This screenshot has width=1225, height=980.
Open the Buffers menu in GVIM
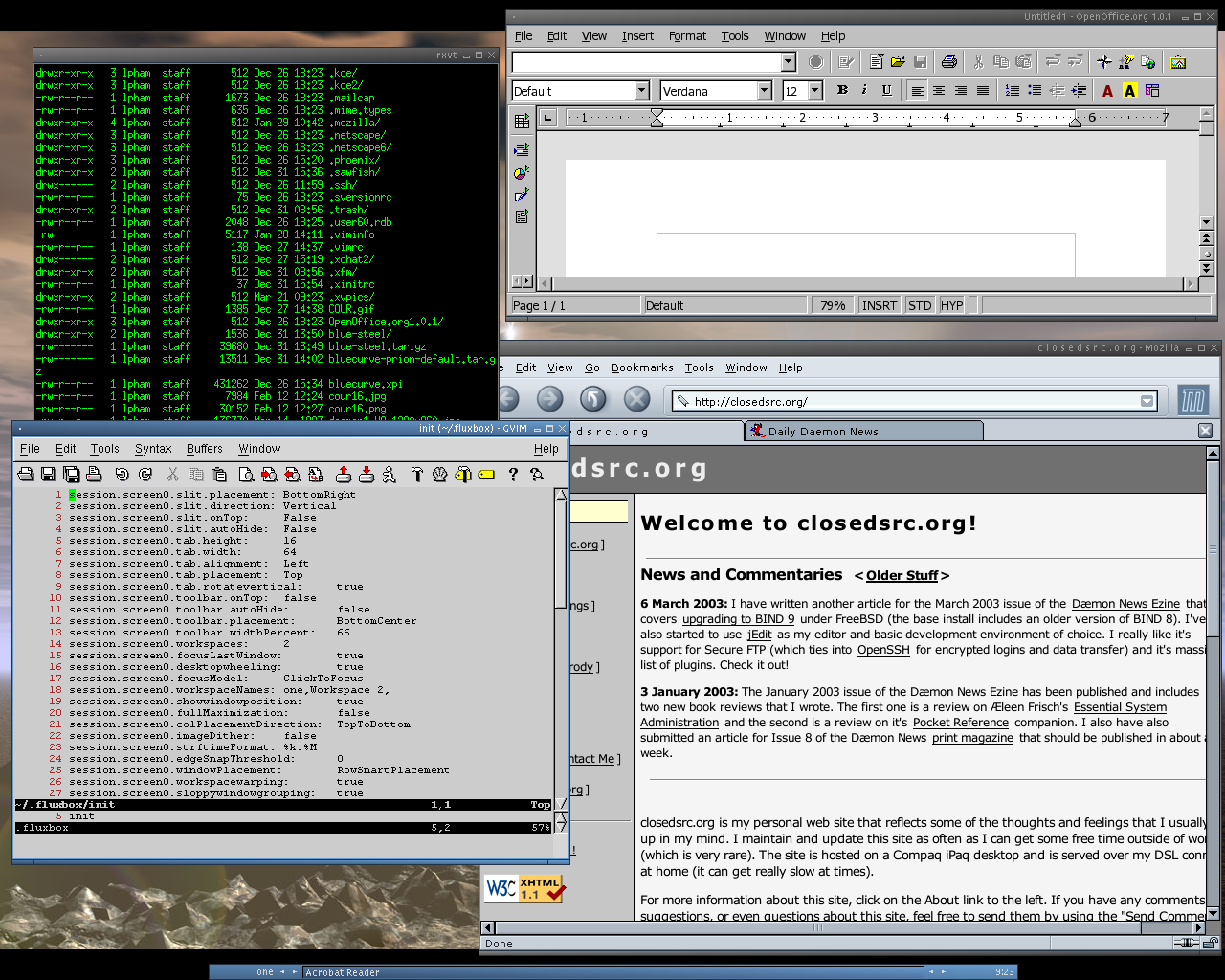[204, 448]
